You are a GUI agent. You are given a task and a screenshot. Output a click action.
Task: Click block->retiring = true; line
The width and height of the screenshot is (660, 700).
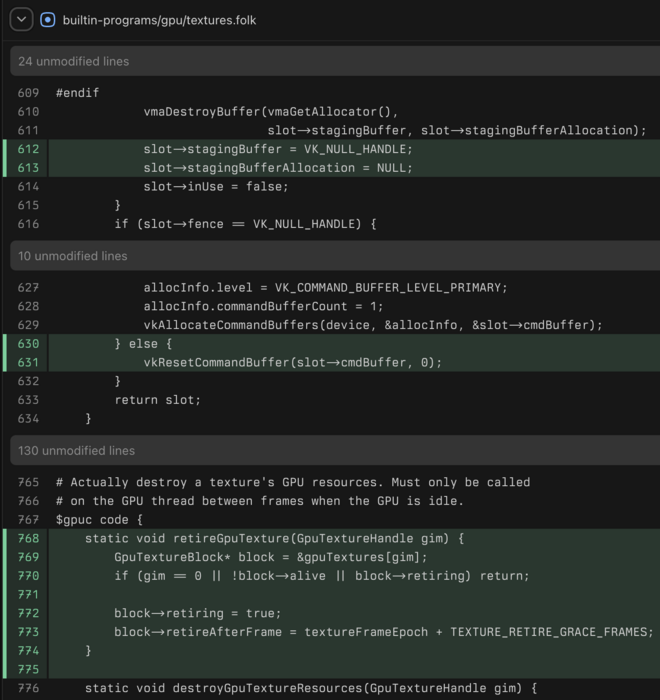(198, 613)
